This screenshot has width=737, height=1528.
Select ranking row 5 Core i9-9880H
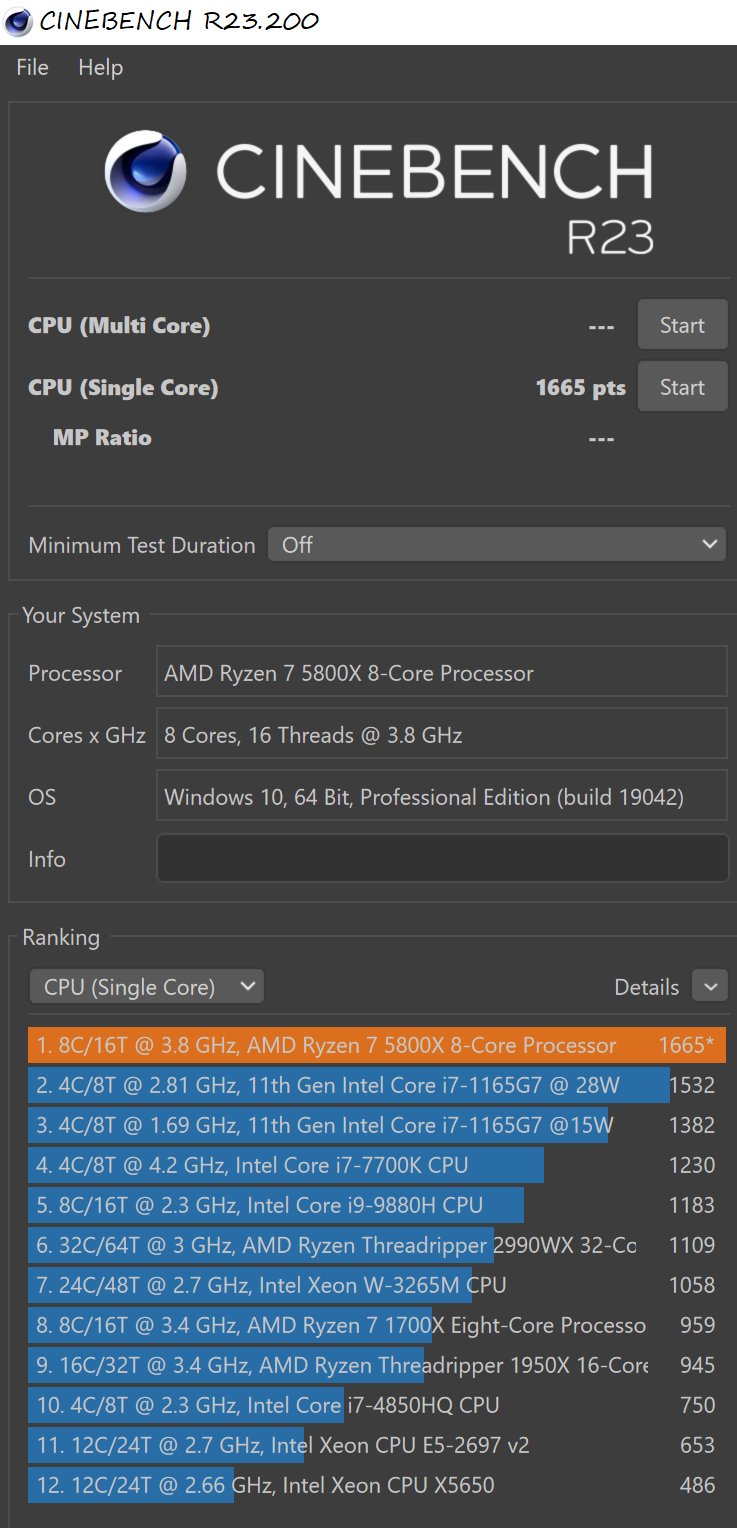(x=377, y=1205)
